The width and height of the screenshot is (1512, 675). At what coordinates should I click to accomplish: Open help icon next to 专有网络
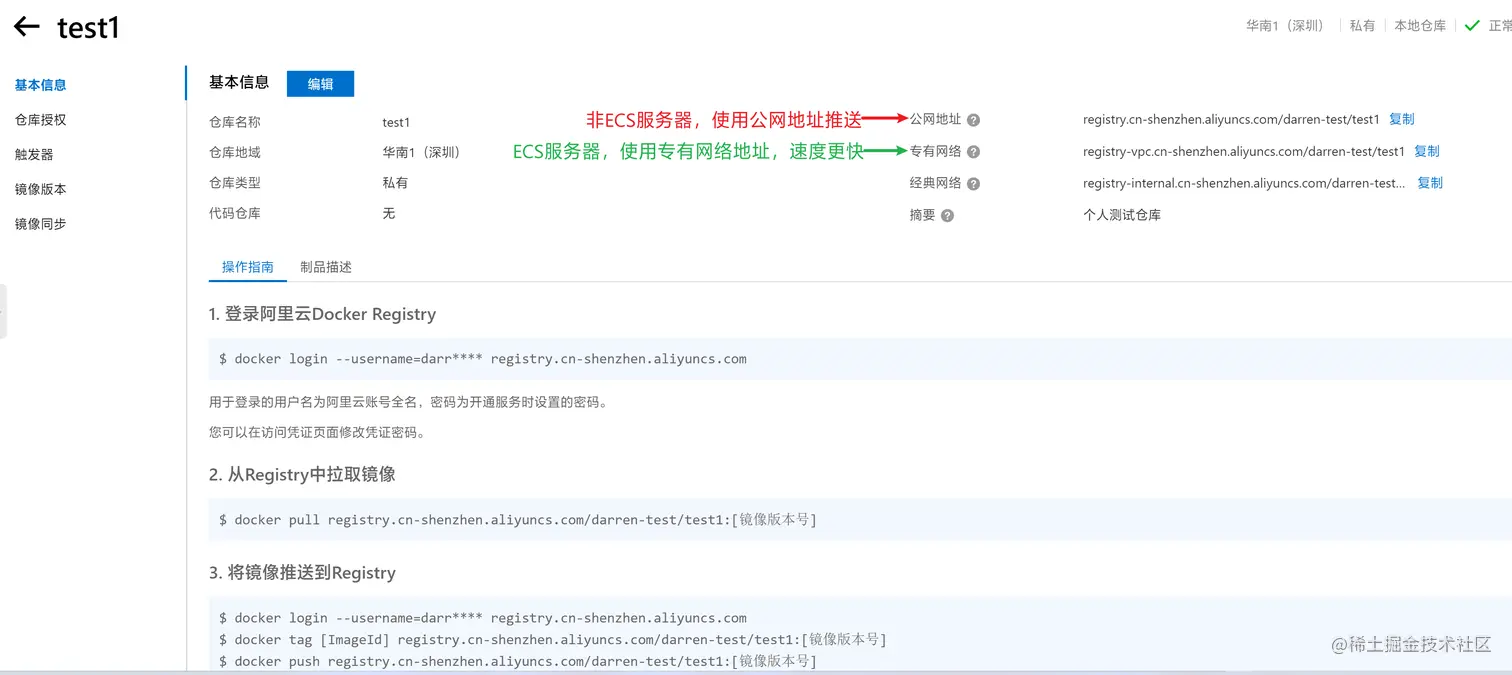point(973,152)
